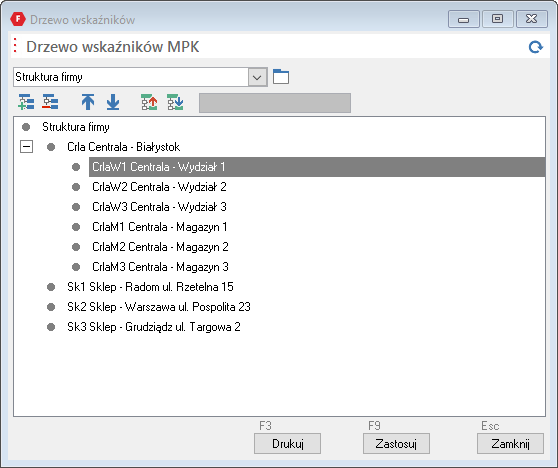The height and width of the screenshot is (468, 558).
Task: Select the Struktura firmy root node
Action: click(76, 127)
